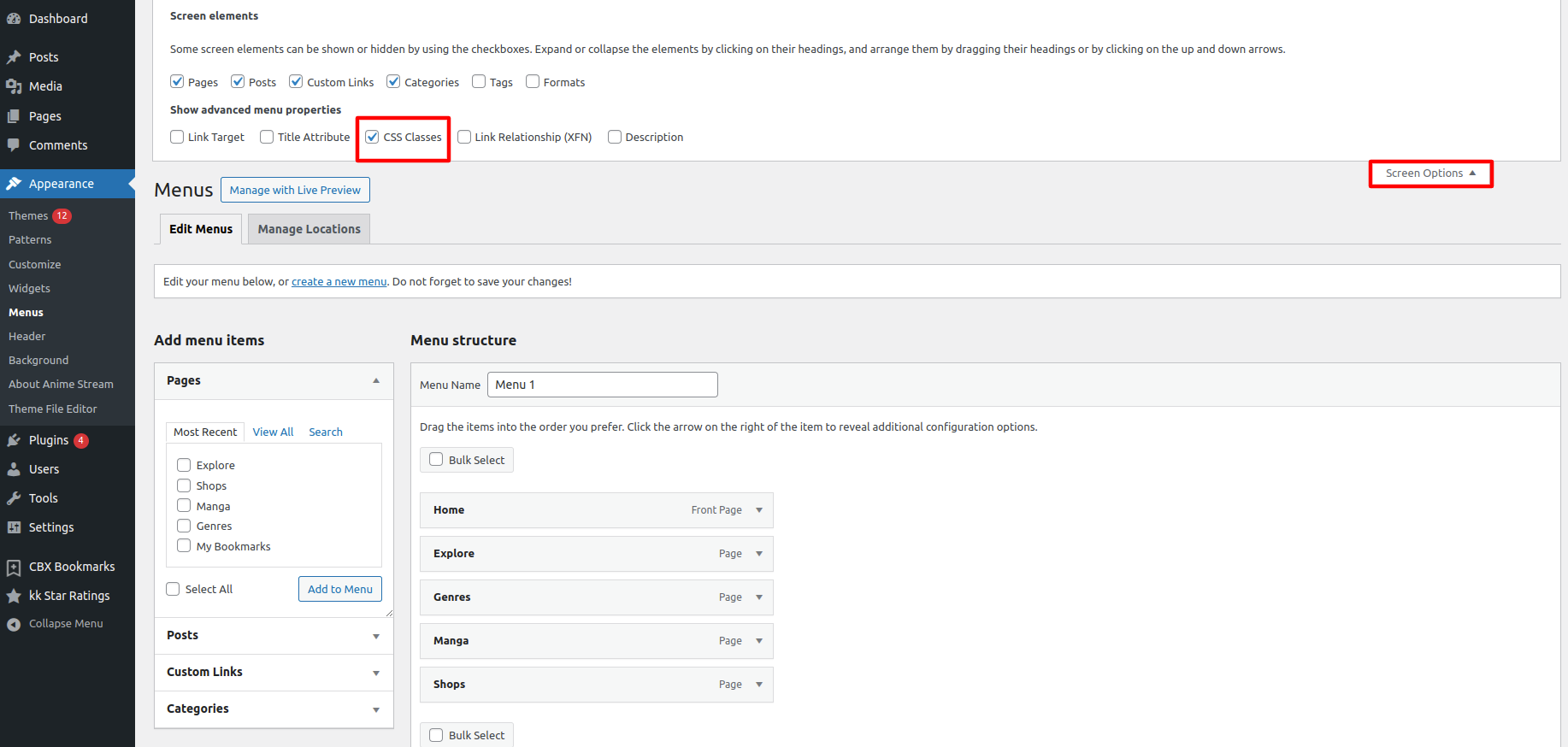Click the Posts pushpin icon

14,57
